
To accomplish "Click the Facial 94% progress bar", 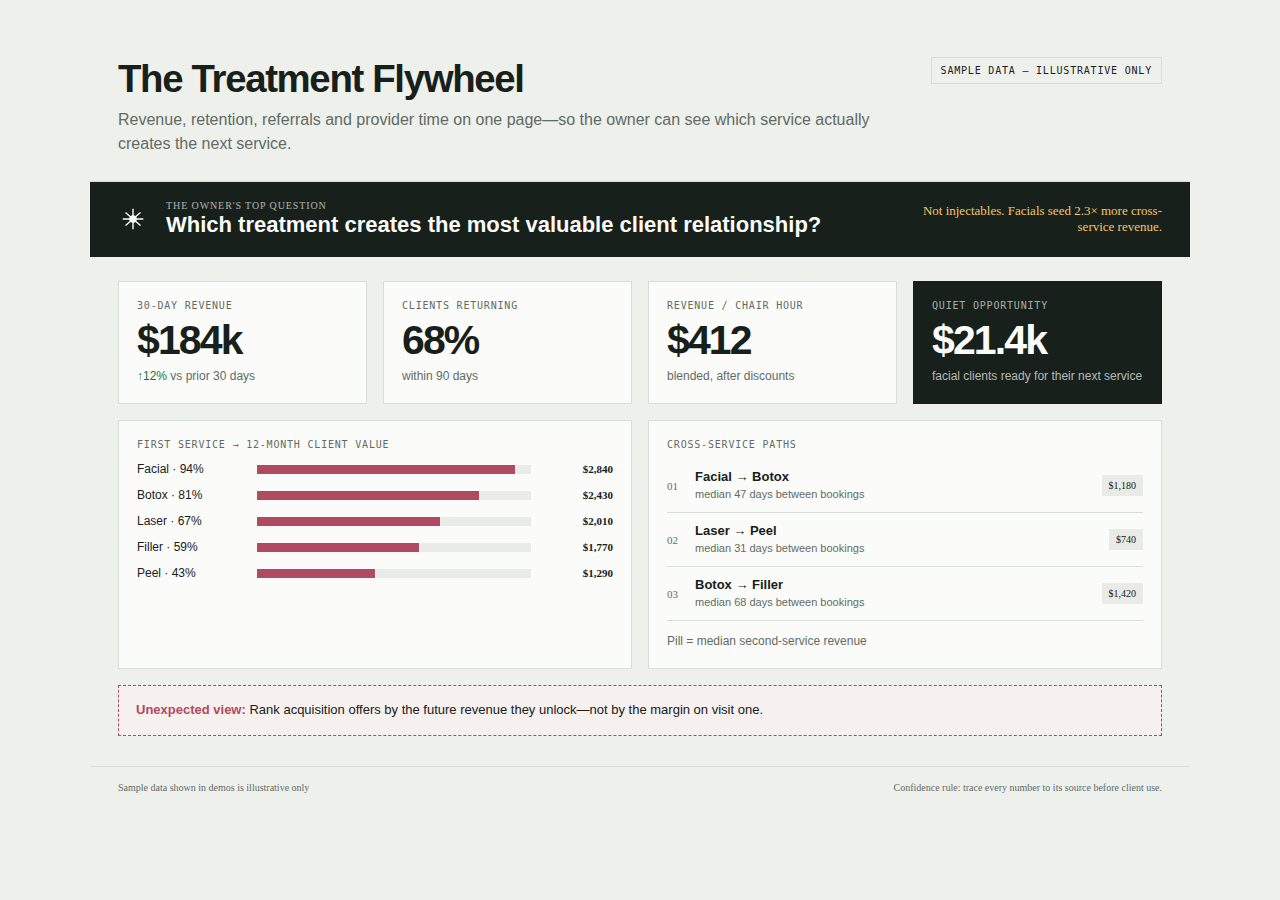I will pos(394,469).
